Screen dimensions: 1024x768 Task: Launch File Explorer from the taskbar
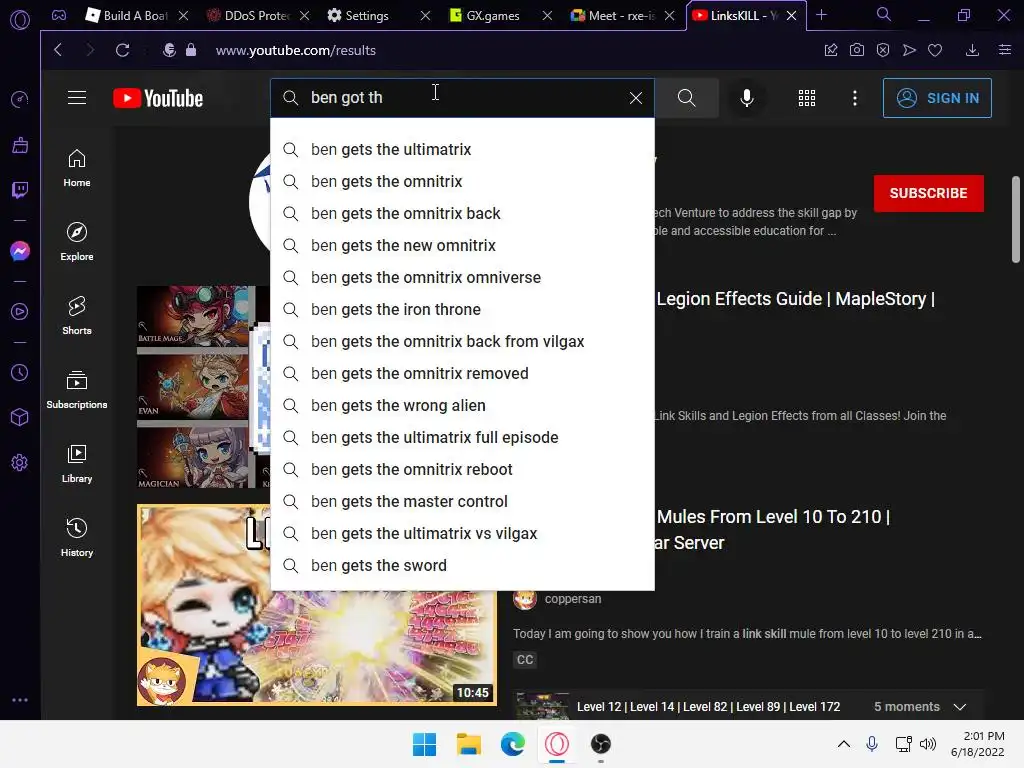click(x=468, y=744)
